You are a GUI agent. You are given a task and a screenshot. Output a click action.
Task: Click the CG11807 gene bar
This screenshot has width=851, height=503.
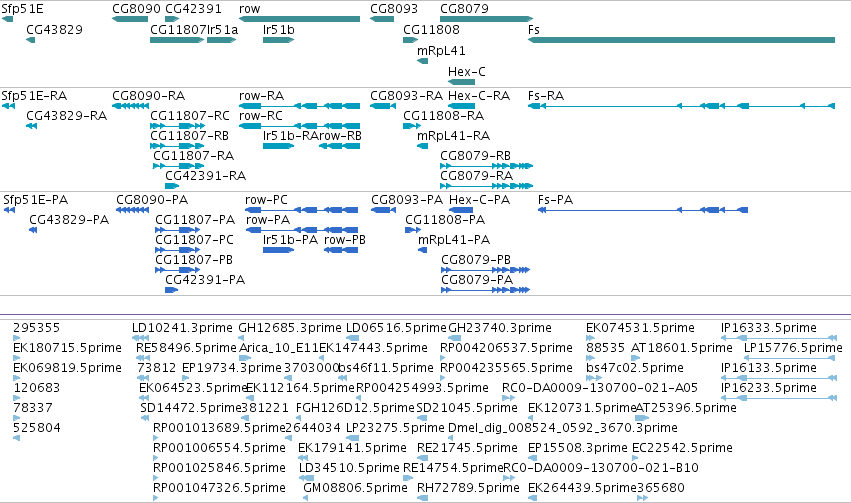pyautogui.click(x=177, y=40)
